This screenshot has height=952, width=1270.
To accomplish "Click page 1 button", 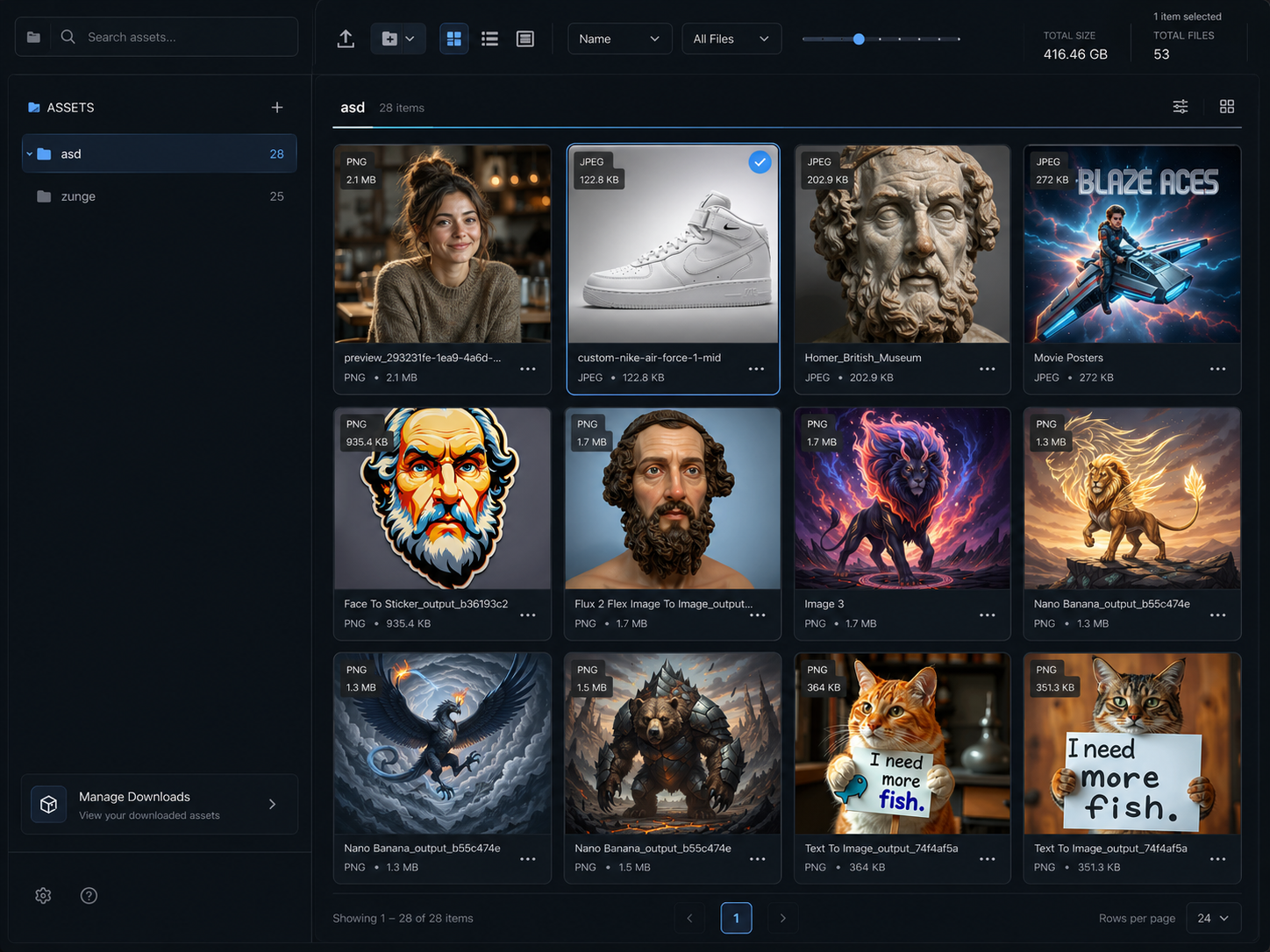I will click(736, 918).
